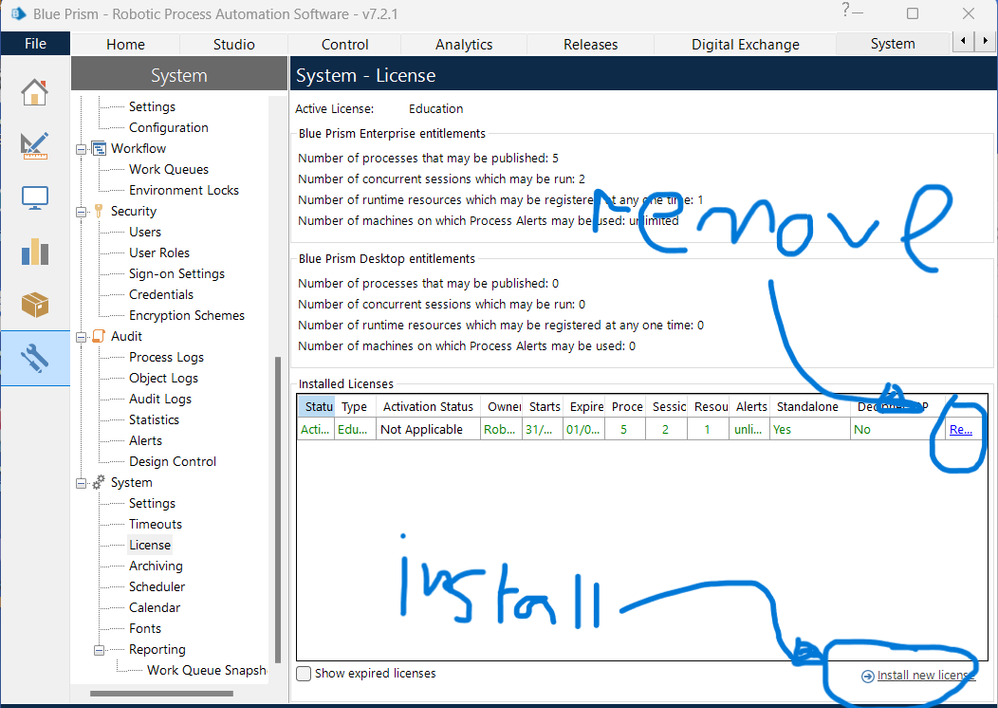Click the Security key icon in tree
The width and height of the screenshot is (998, 708).
point(99,211)
